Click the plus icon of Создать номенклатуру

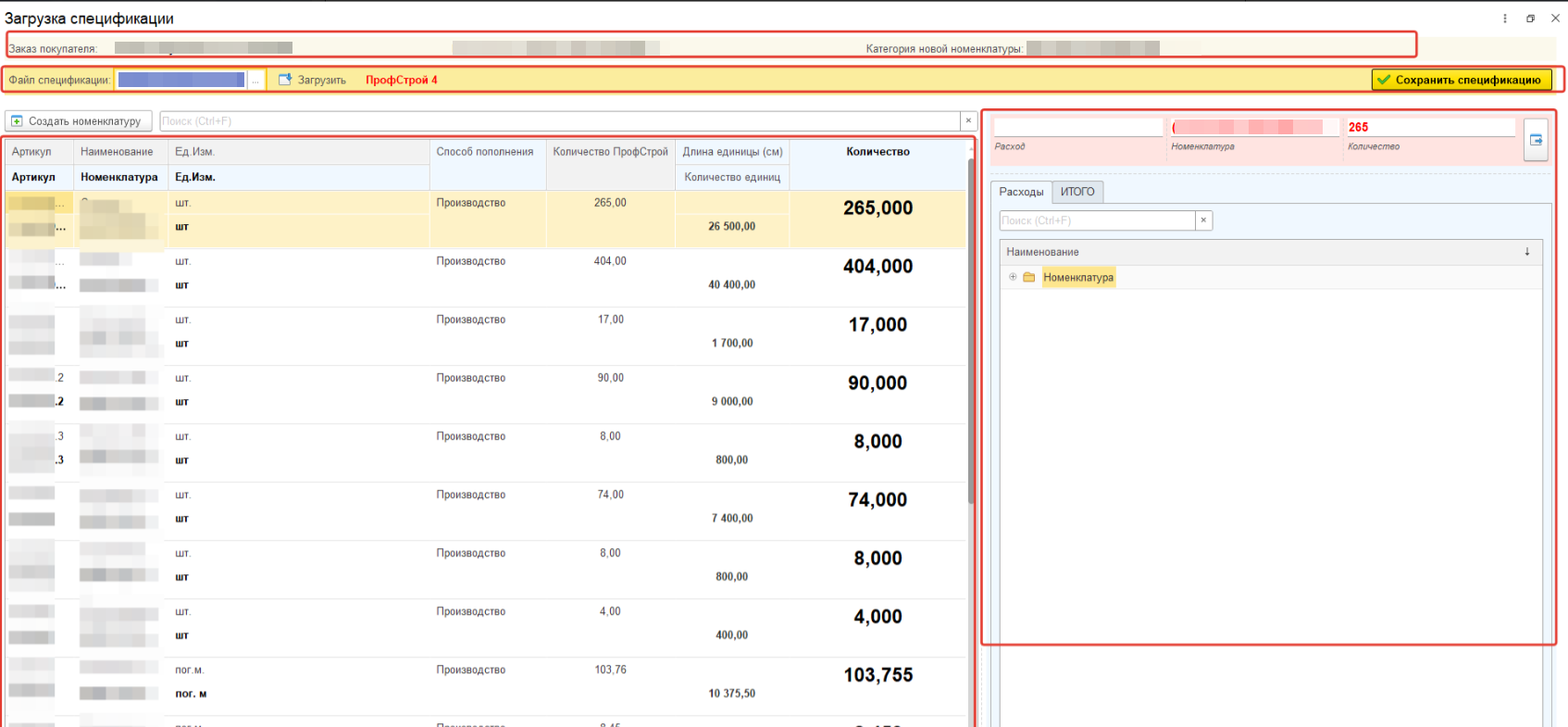point(17,121)
